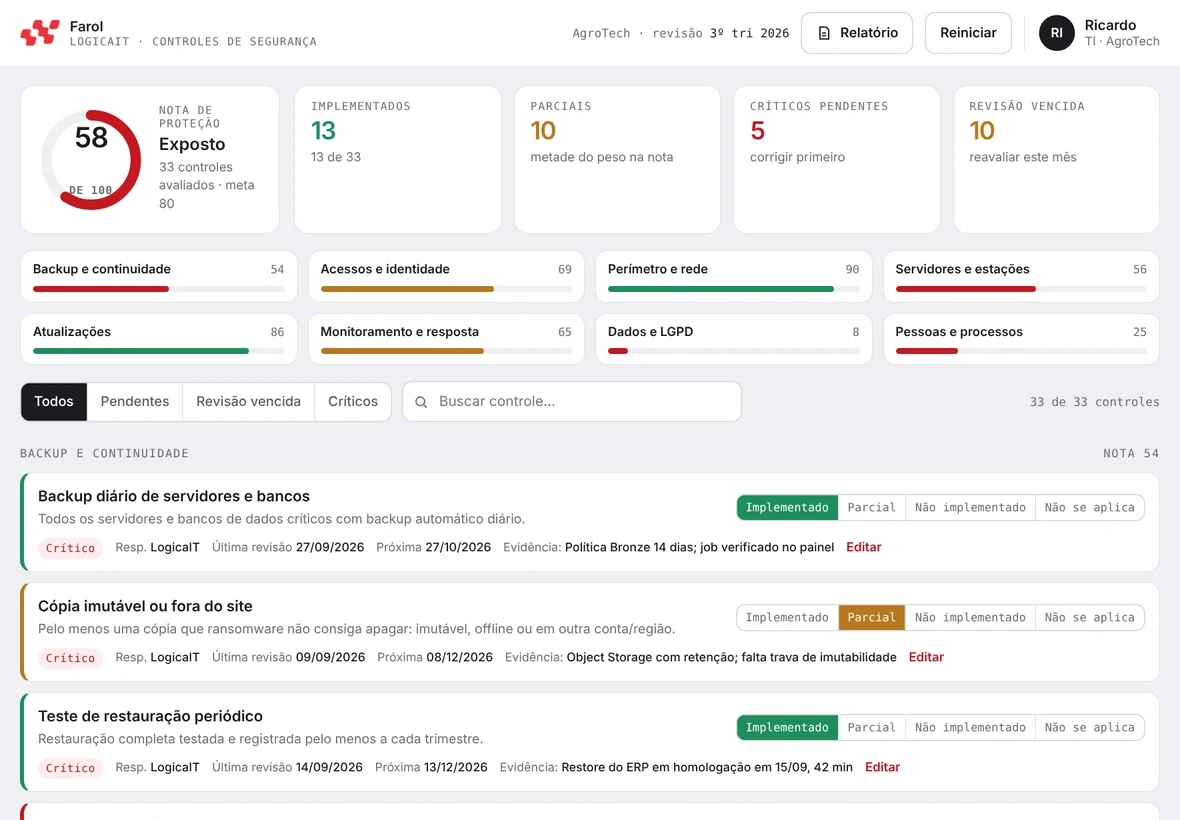Click the Farol red logo icon
The image size is (1180, 820).
pyautogui.click(x=40, y=33)
